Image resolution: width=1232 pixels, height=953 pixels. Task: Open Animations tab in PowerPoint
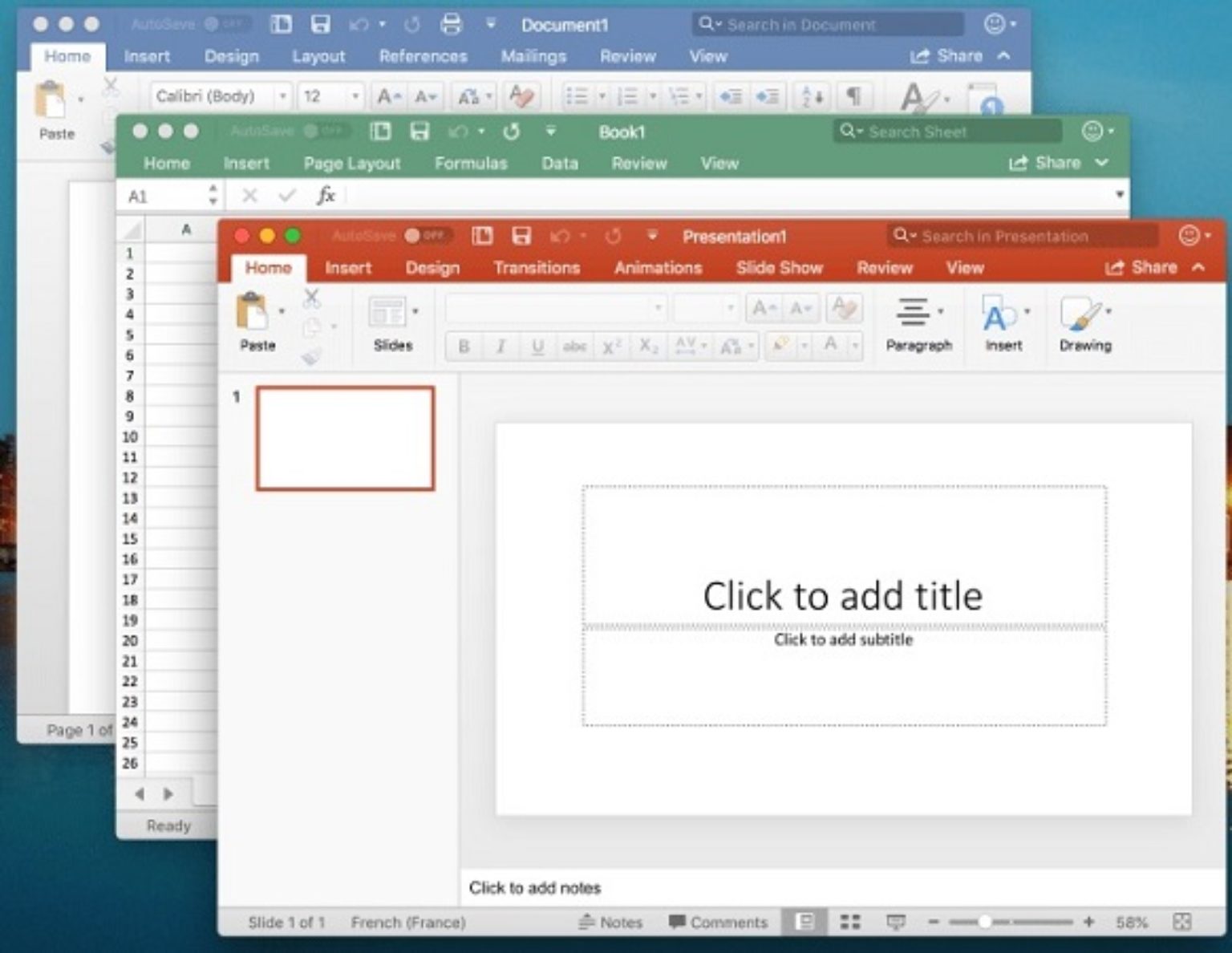click(x=659, y=268)
